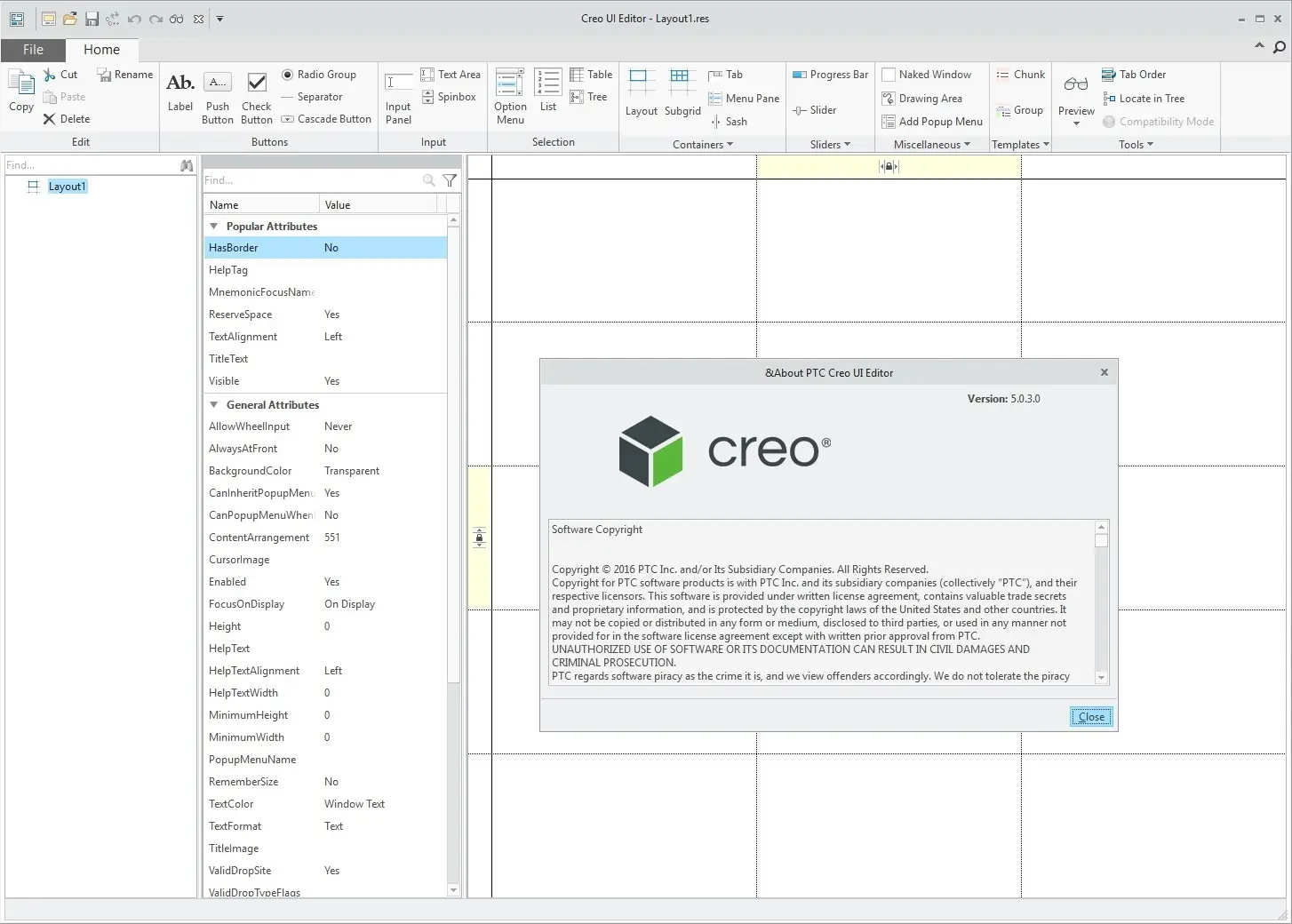Add a Radio Group component

[319, 75]
